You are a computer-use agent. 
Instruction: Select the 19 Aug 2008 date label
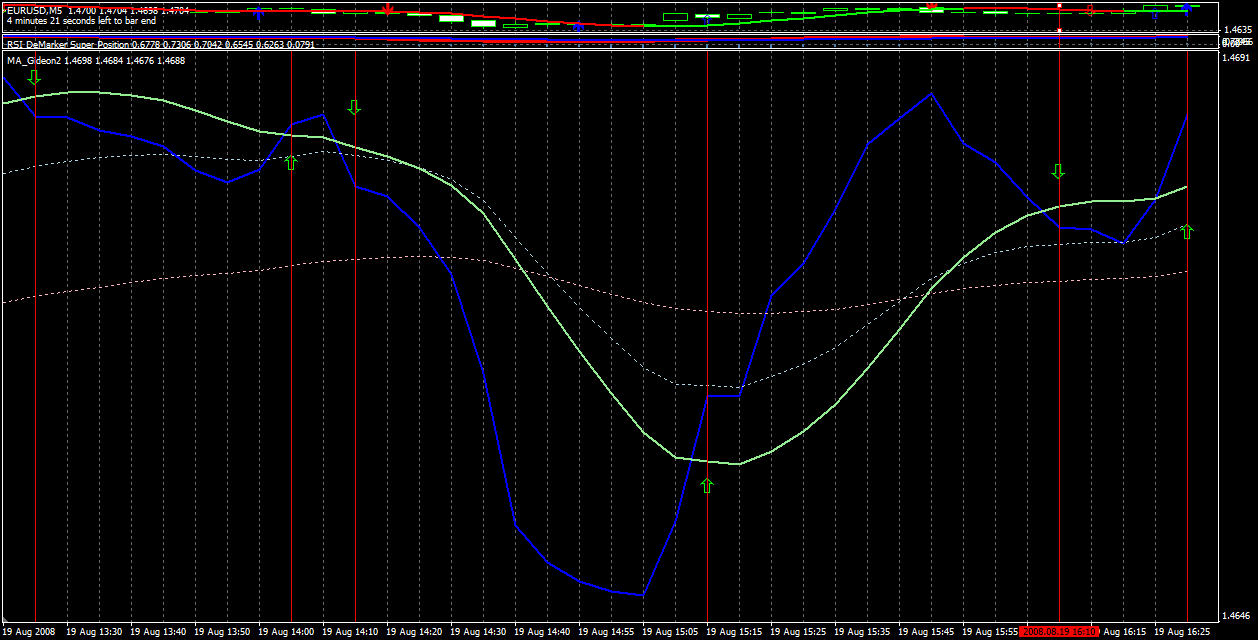(x=30, y=632)
